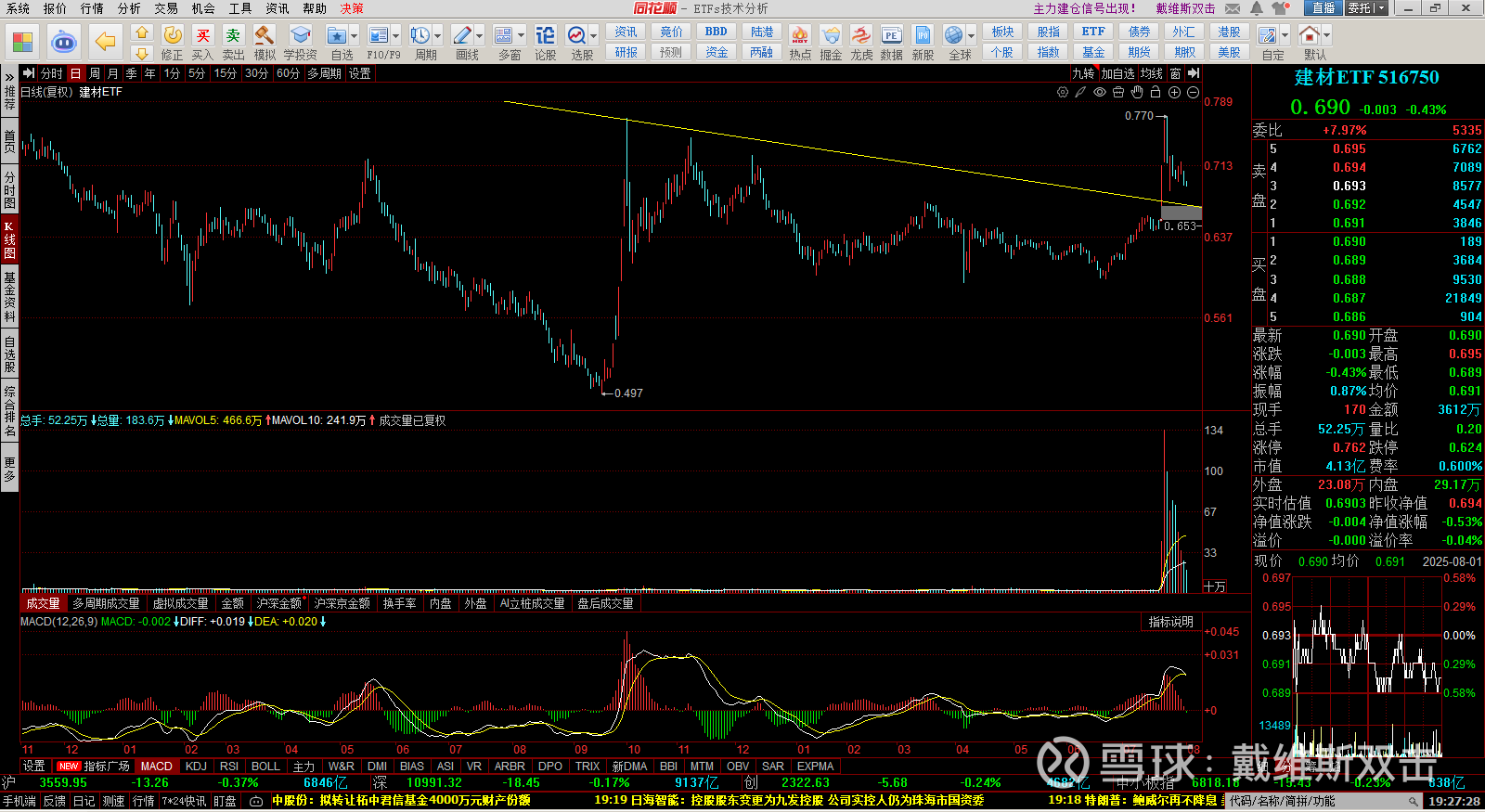Open the 交易 menu

[167, 8]
